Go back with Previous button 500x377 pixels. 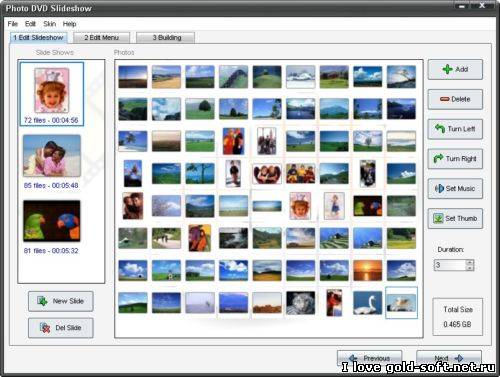pyautogui.click(x=369, y=358)
